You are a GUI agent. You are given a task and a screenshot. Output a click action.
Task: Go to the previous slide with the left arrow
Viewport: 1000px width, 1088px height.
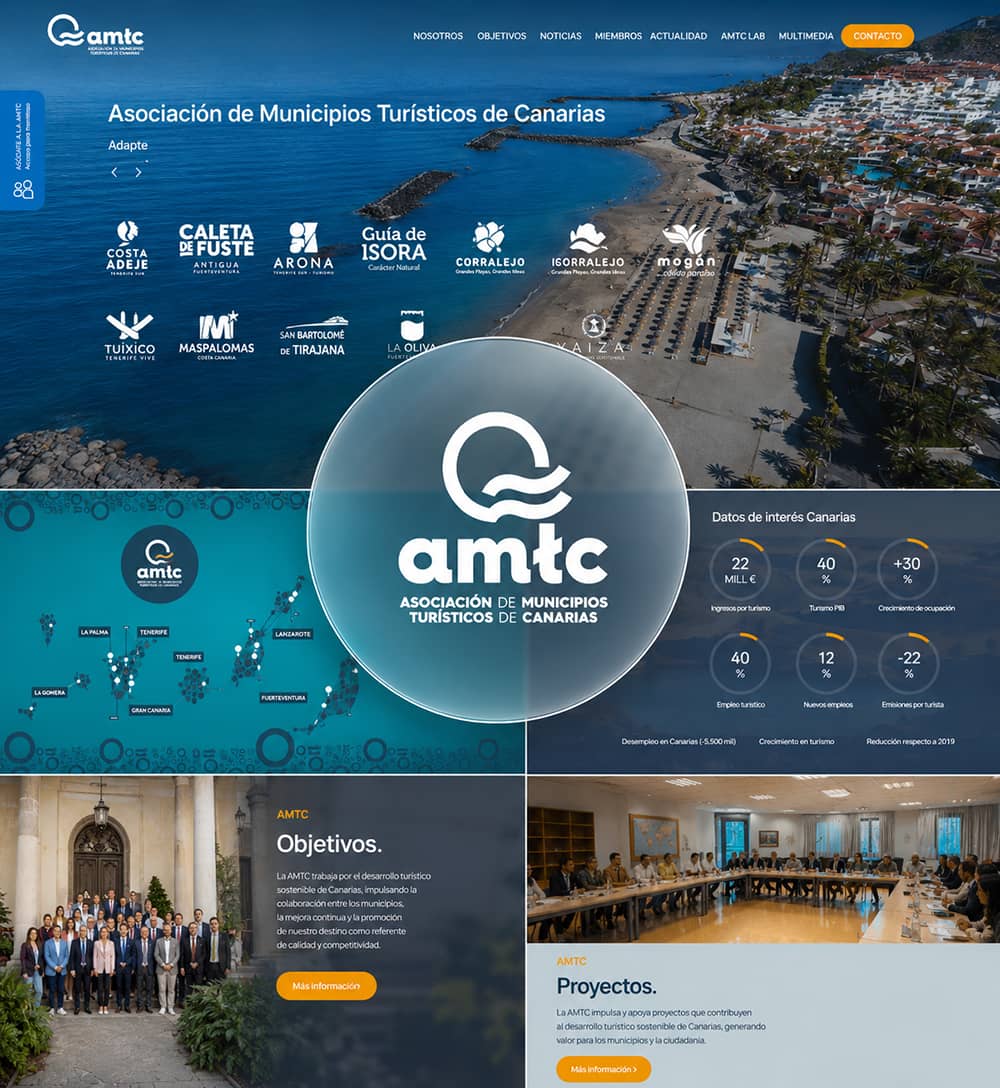[x=115, y=172]
